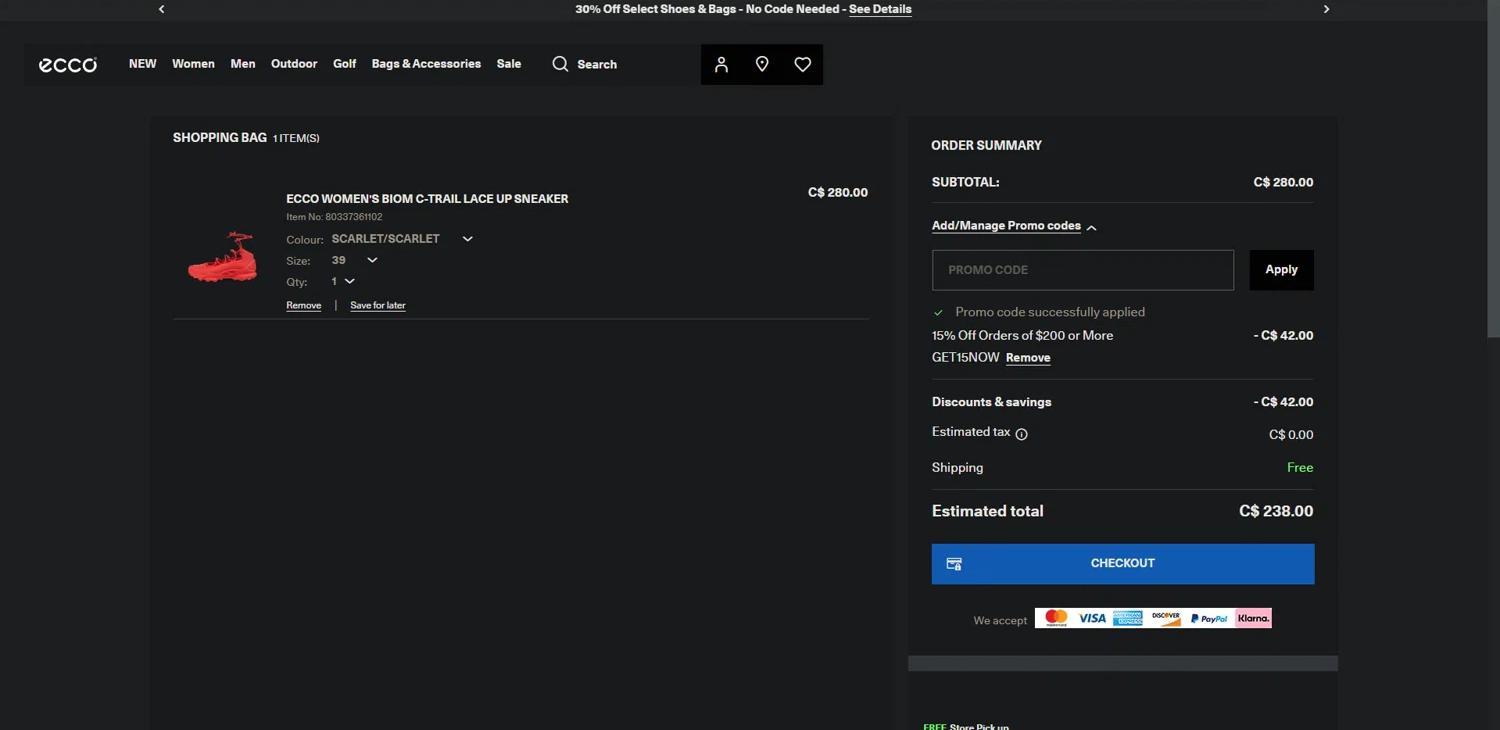Click 15% Off Orders of $200 text
This screenshot has height=730, width=1500.
pos(1022,336)
